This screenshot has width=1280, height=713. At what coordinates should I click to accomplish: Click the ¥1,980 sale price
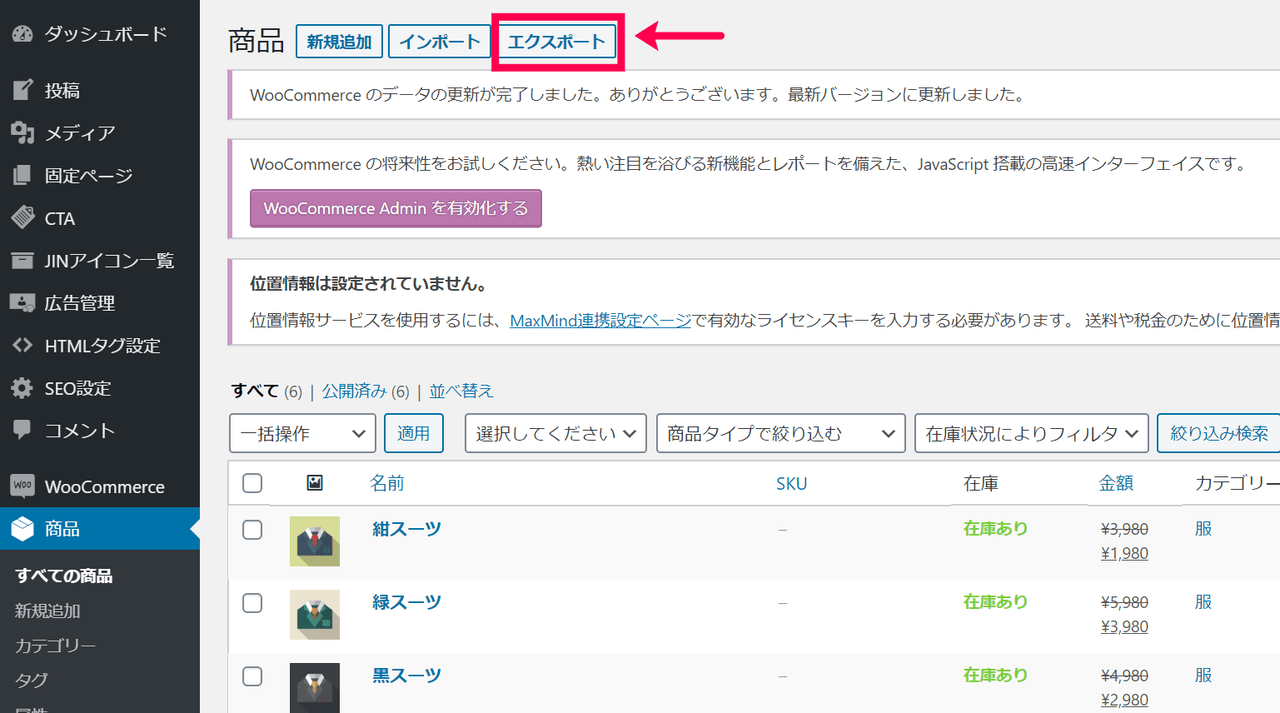1124,553
